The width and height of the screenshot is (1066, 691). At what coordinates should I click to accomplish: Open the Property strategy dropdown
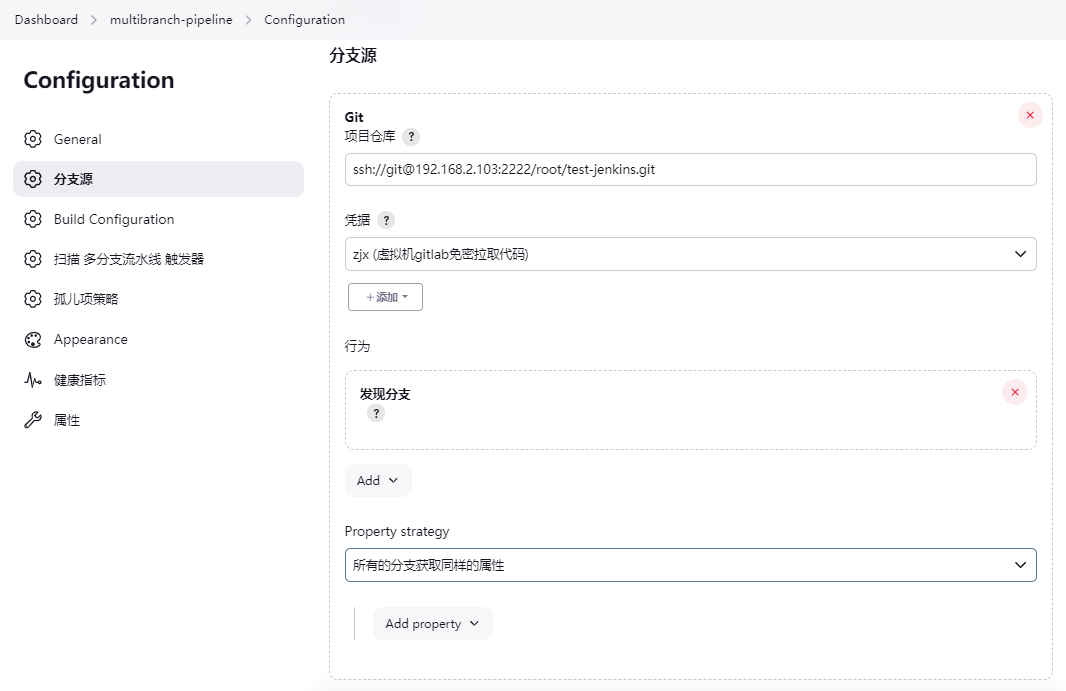point(690,565)
